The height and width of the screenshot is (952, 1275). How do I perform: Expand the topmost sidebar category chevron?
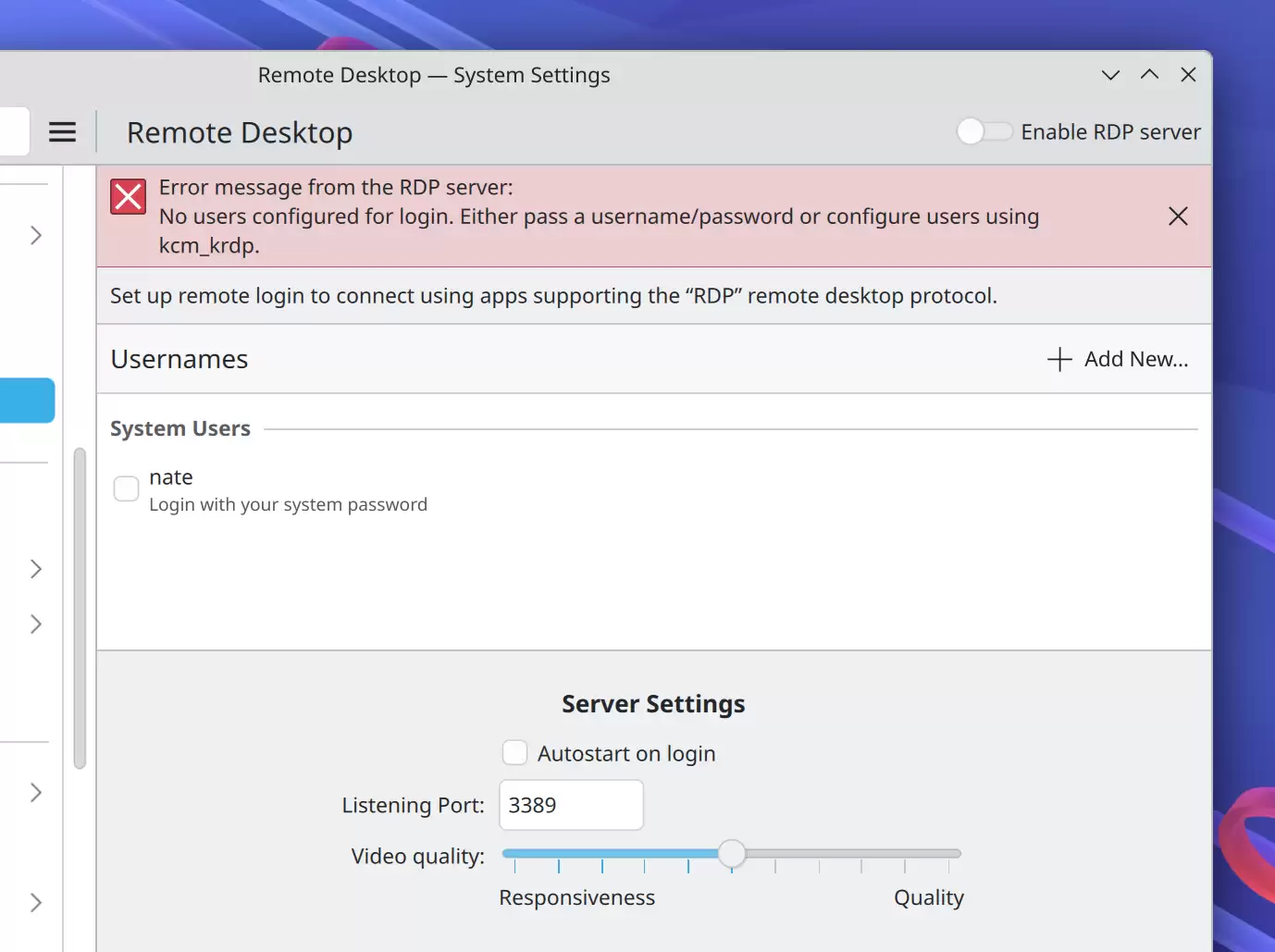point(37,236)
